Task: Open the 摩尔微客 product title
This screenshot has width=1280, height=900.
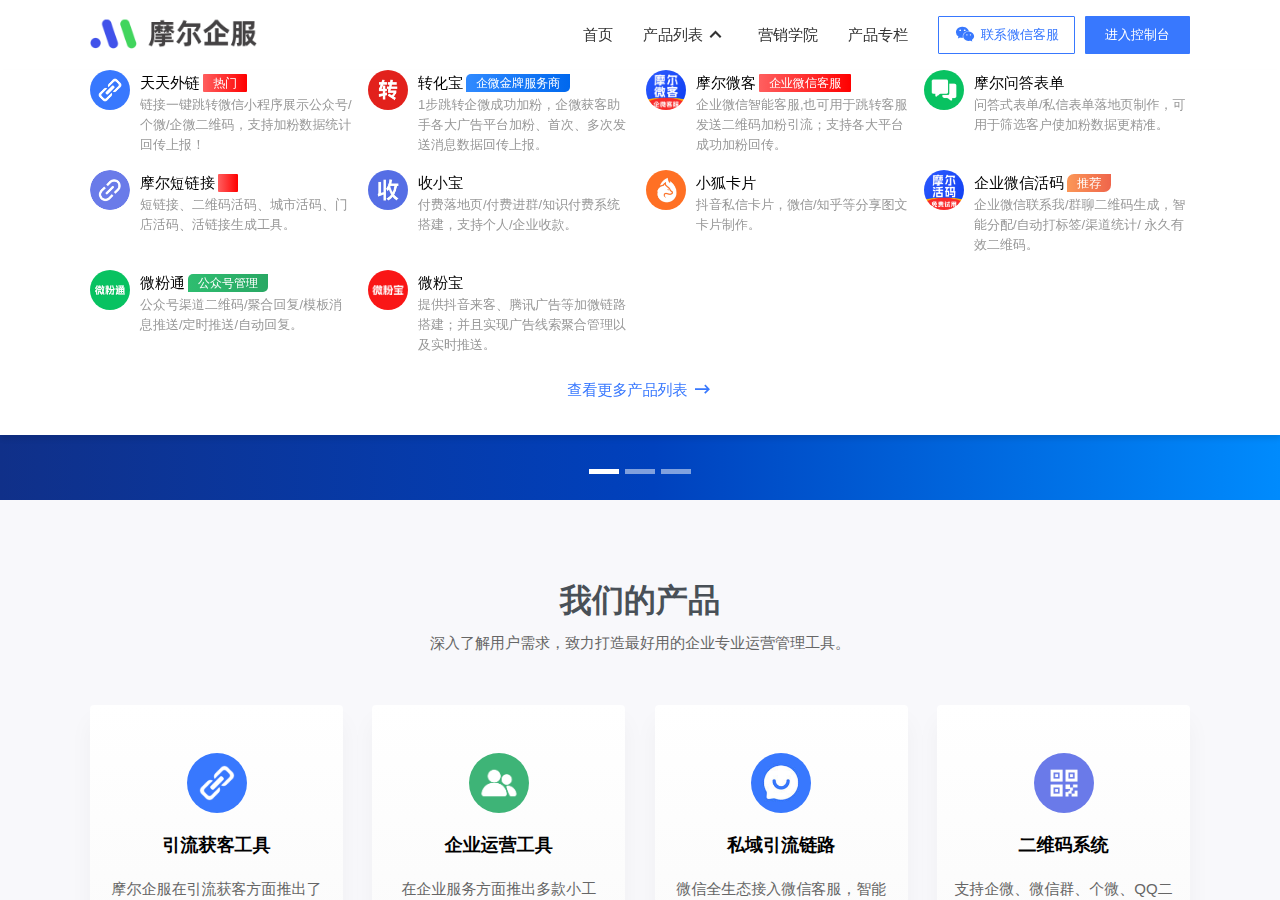Action: pos(726,83)
